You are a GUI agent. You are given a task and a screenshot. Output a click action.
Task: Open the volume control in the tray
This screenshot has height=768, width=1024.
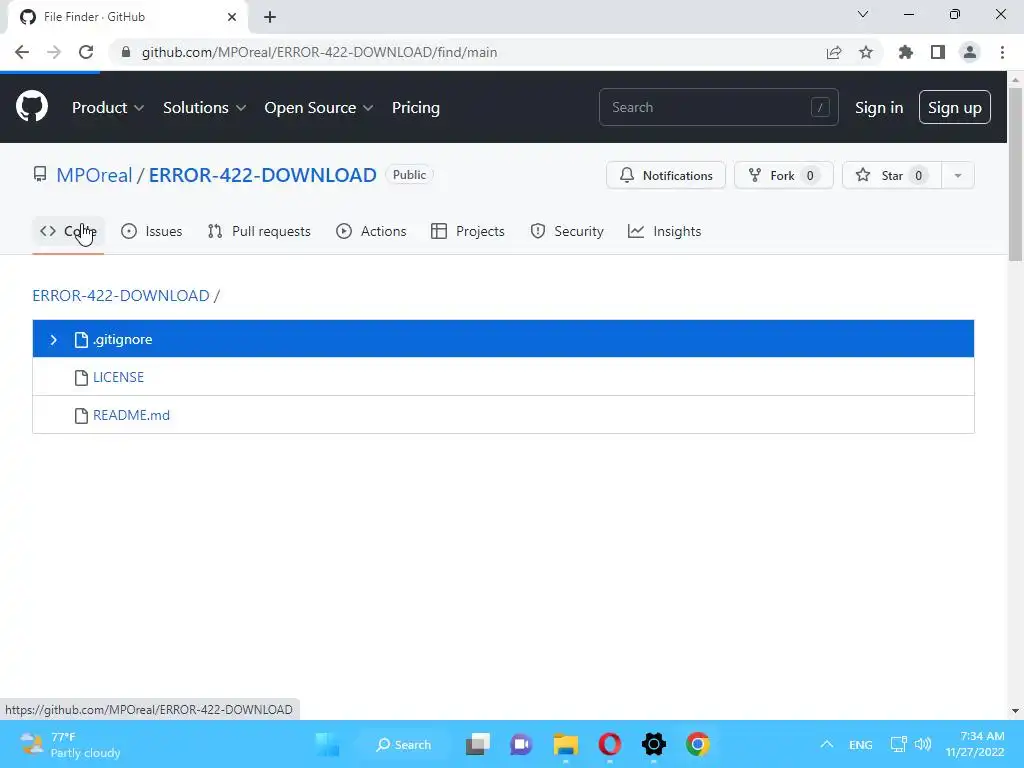pyautogui.click(x=923, y=744)
